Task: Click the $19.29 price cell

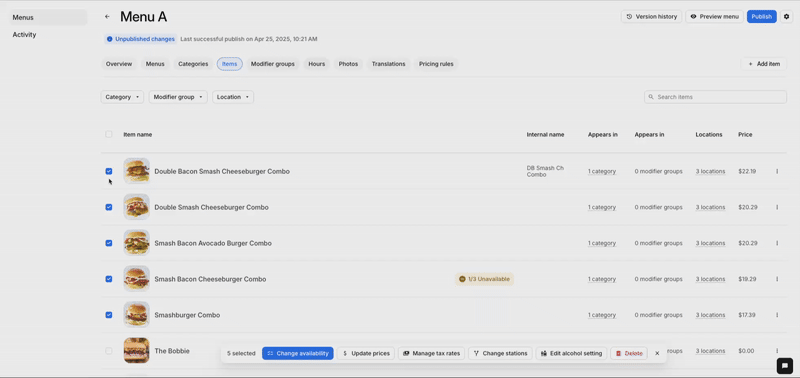Action: coord(747,279)
